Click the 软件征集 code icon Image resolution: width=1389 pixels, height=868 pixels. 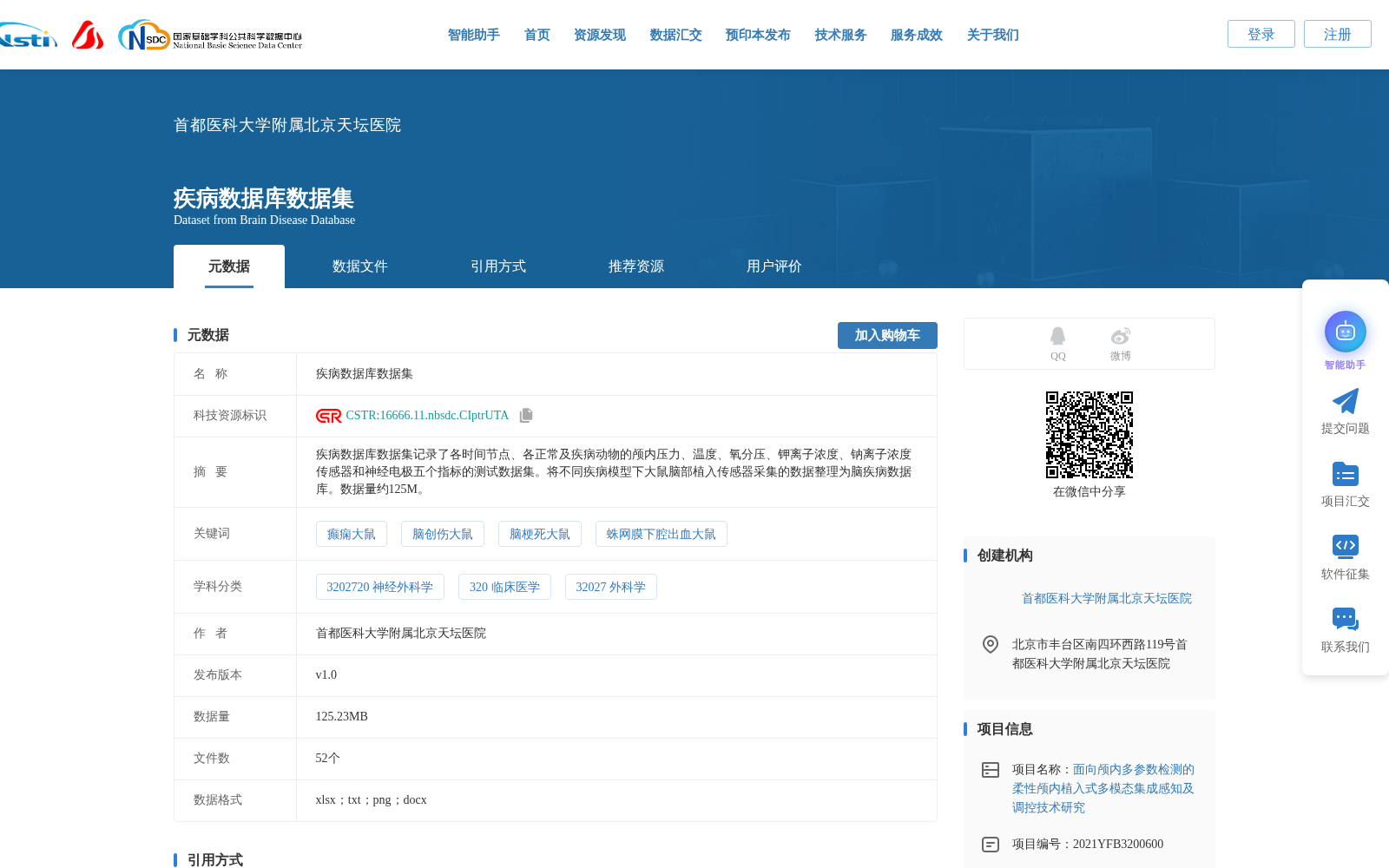(x=1345, y=546)
